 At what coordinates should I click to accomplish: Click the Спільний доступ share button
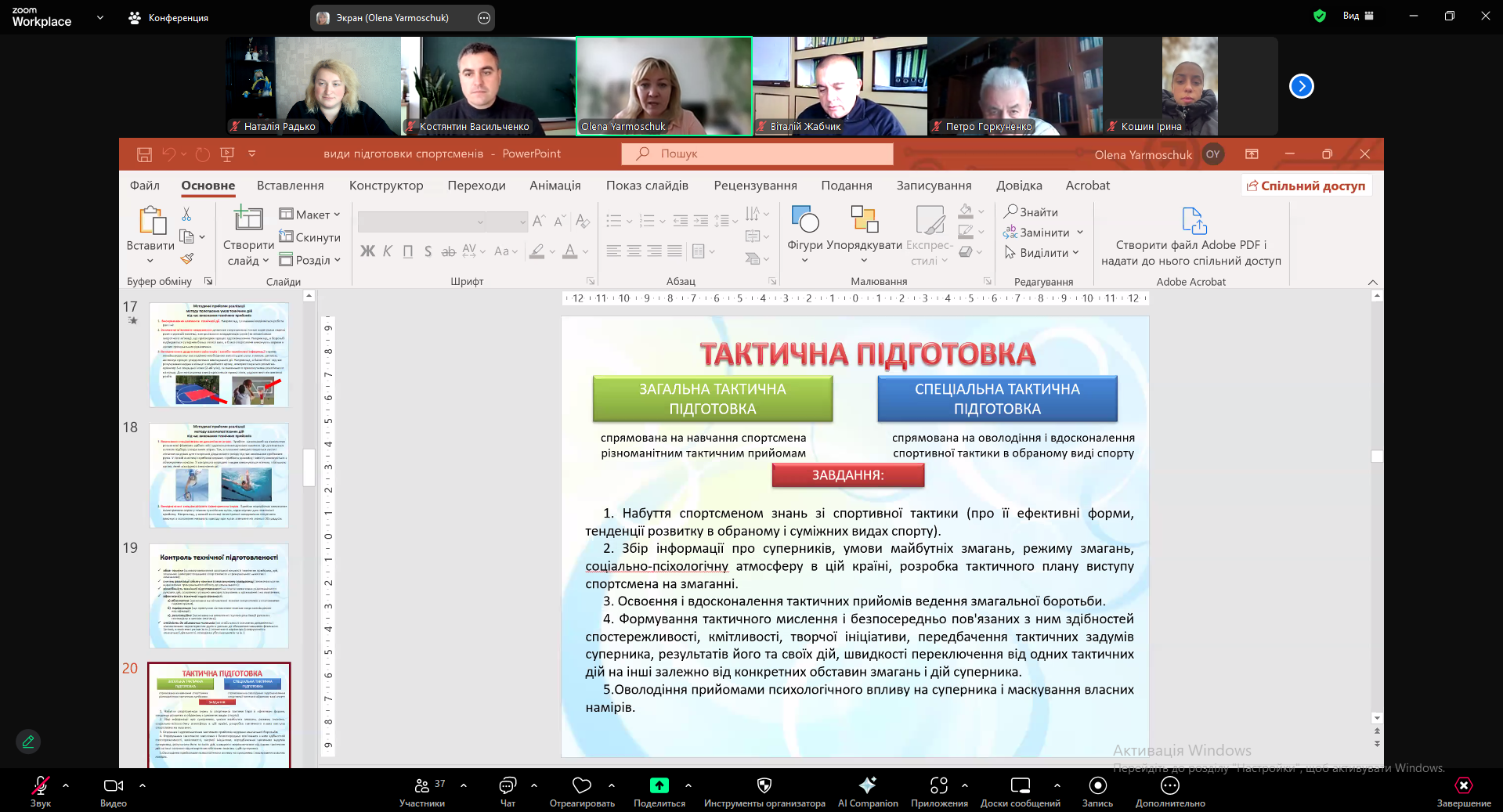point(1306,186)
